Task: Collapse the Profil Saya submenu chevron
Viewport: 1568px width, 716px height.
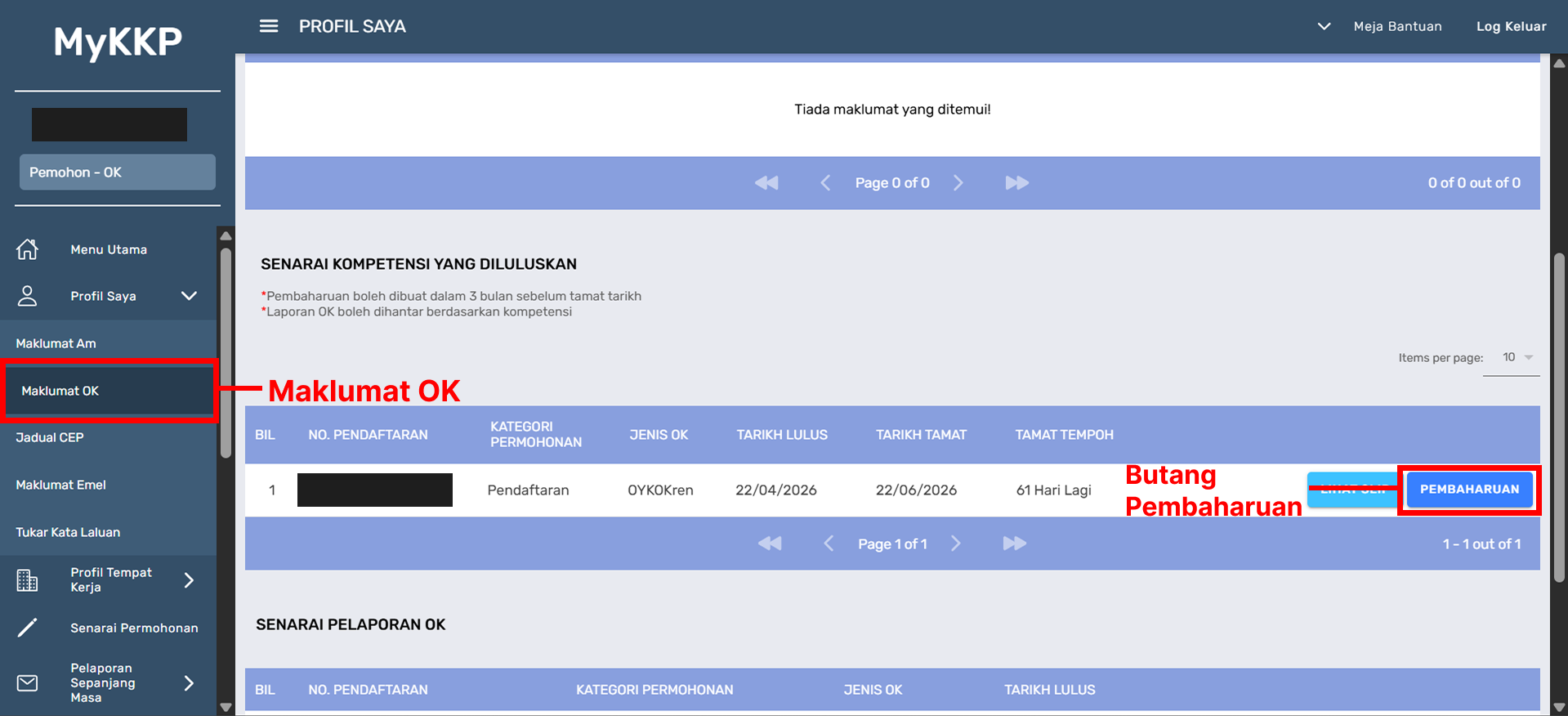Action: click(x=189, y=296)
